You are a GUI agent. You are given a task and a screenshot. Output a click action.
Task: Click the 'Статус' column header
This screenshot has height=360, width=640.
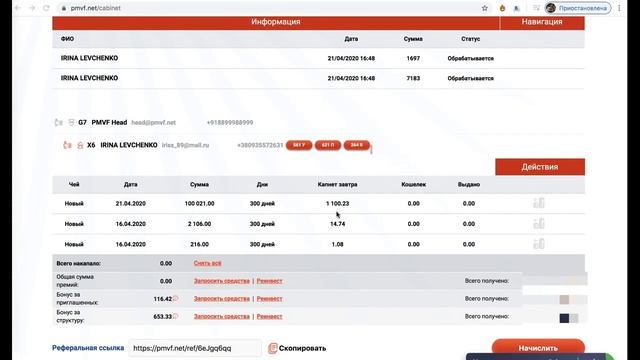click(x=470, y=39)
